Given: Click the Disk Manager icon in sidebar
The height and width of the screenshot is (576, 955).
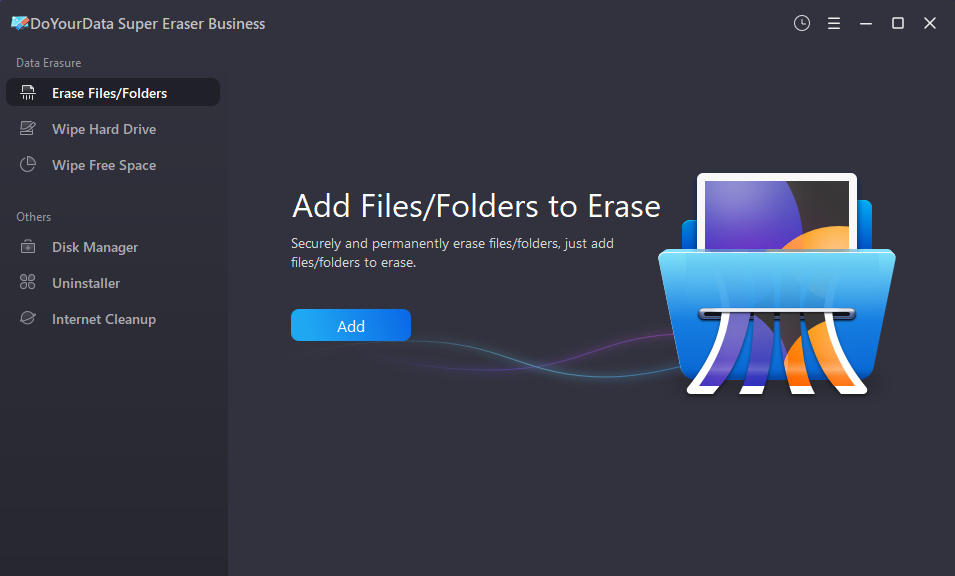Looking at the screenshot, I should click(x=28, y=247).
